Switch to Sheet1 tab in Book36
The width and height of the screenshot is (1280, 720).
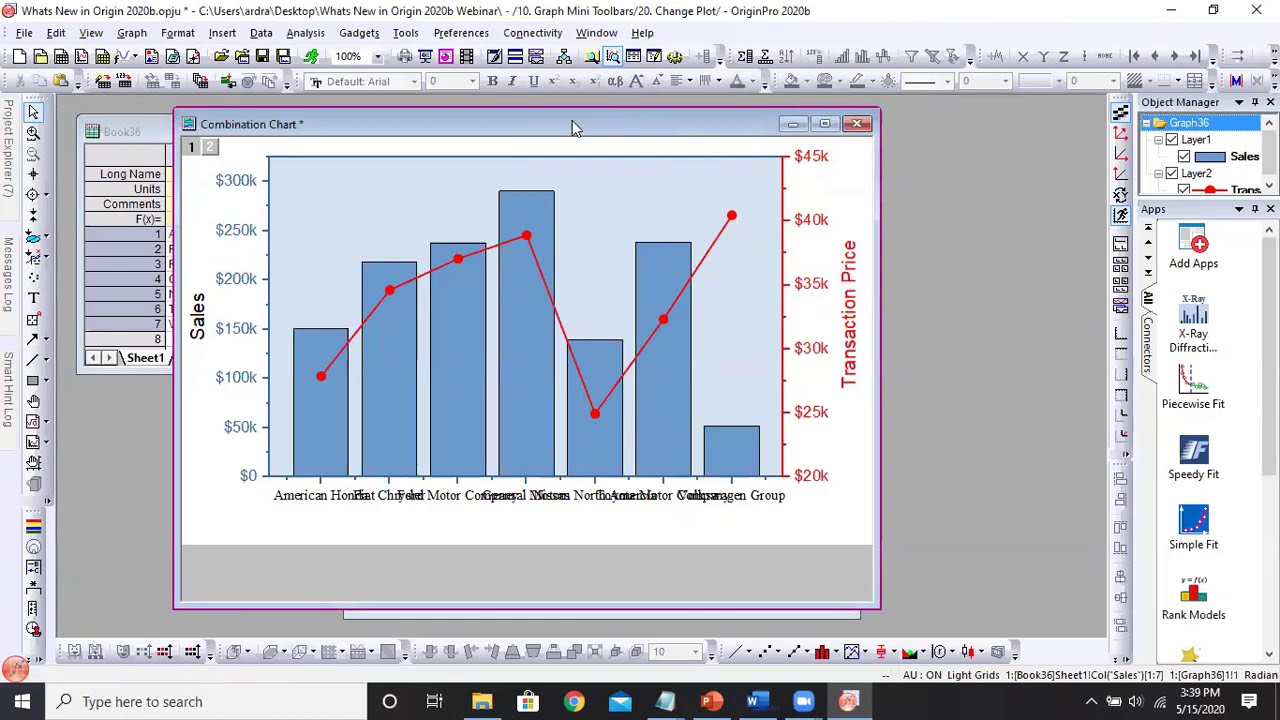click(145, 358)
